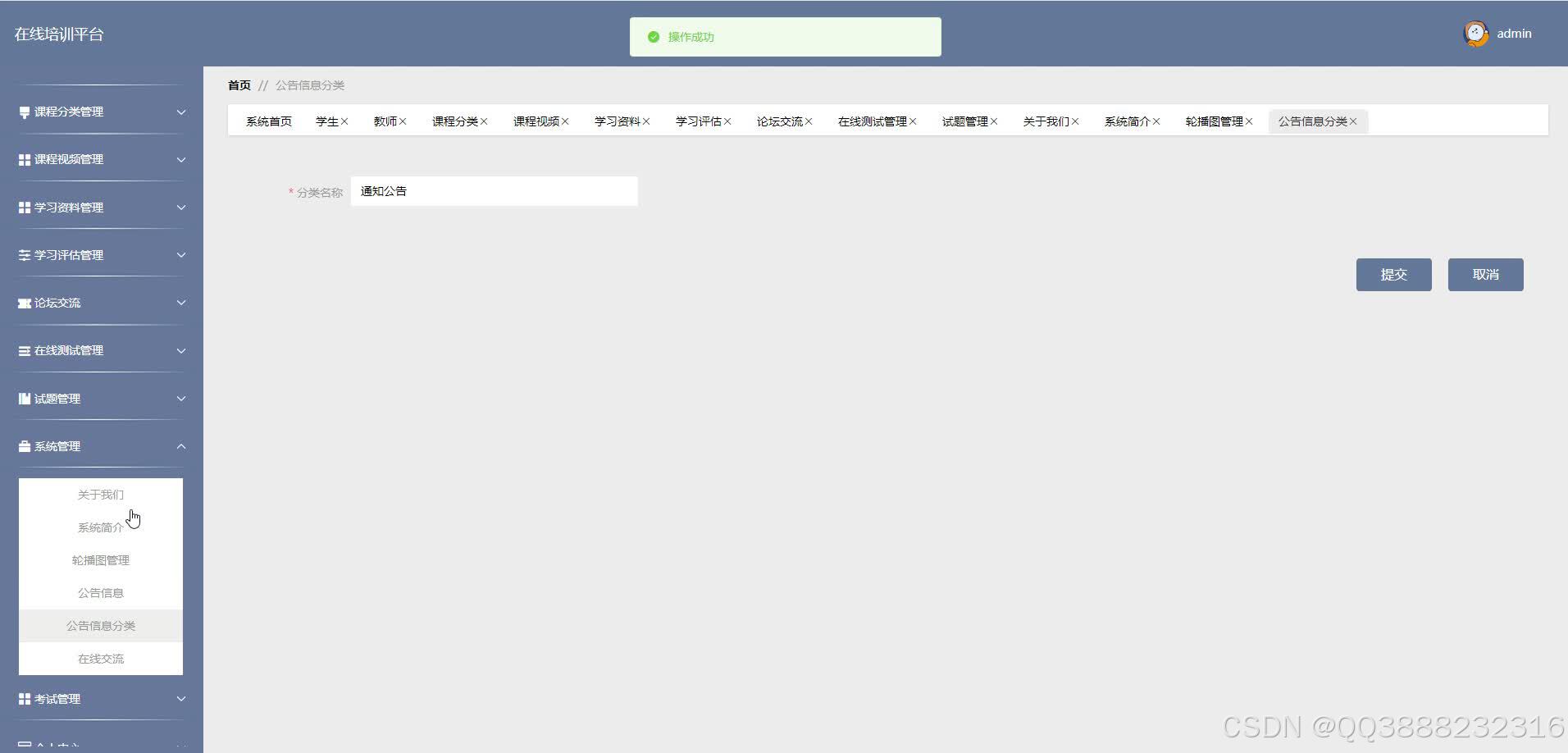This screenshot has height=753, width=1568.
Task: Expand 课程分类管理 menu chevron
Action: tap(181, 112)
